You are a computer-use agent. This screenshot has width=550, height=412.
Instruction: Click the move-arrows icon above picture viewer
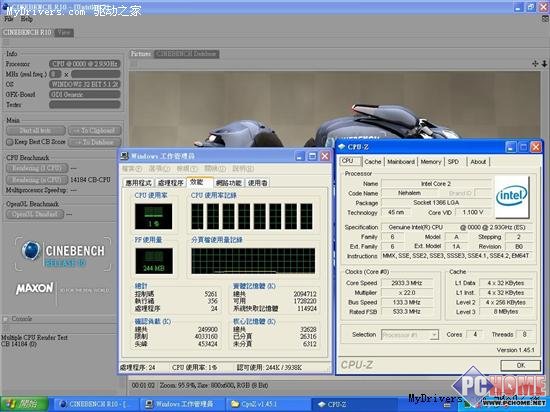point(535,63)
